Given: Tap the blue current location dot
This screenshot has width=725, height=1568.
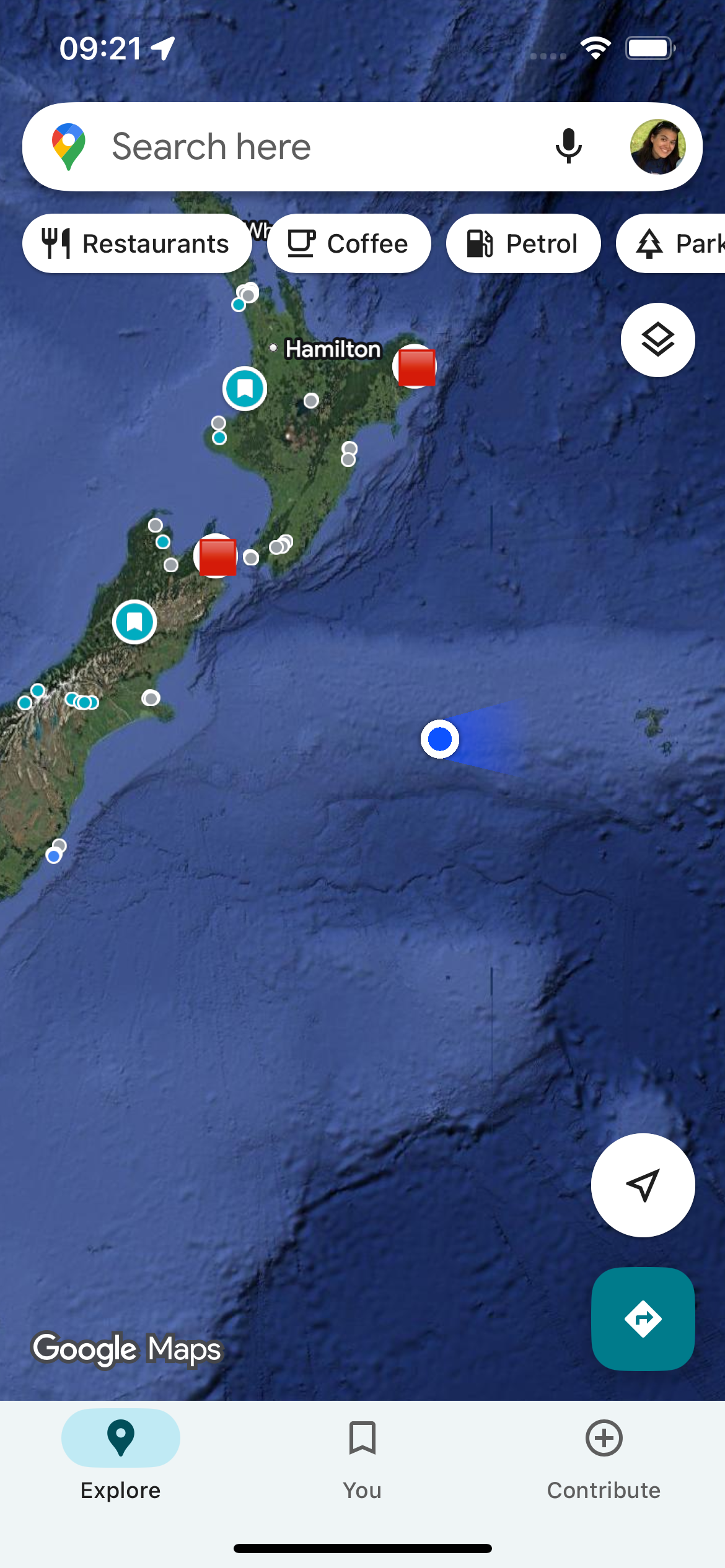Looking at the screenshot, I should pyautogui.click(x=440, y=739).
